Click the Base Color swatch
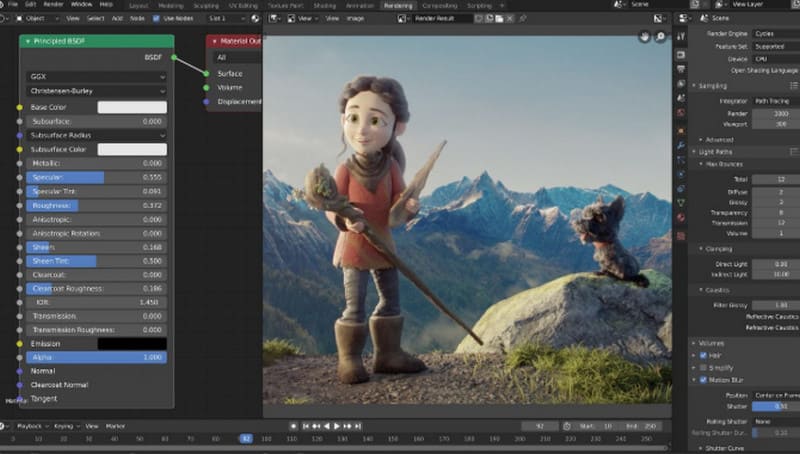 point(132,107)
